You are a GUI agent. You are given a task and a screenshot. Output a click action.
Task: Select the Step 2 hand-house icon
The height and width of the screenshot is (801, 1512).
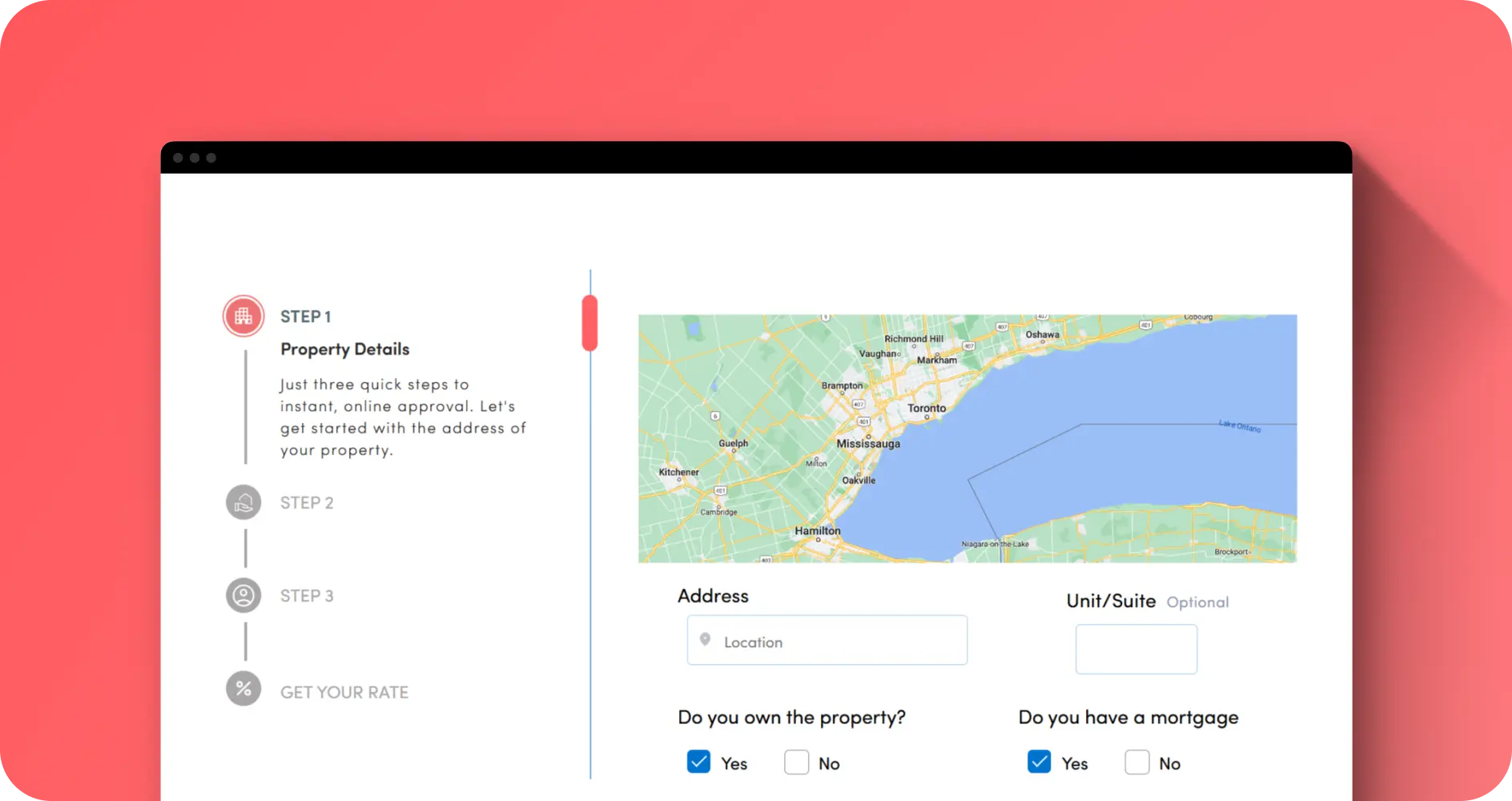243,502
